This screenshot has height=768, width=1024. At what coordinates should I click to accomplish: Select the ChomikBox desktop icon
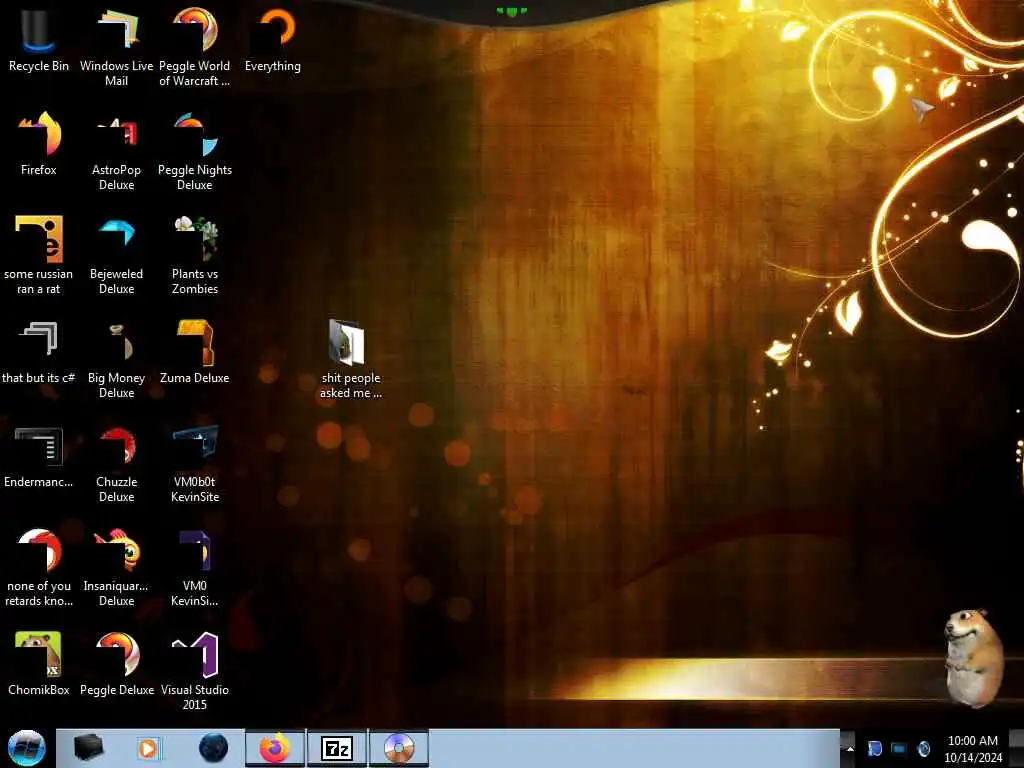39,664
